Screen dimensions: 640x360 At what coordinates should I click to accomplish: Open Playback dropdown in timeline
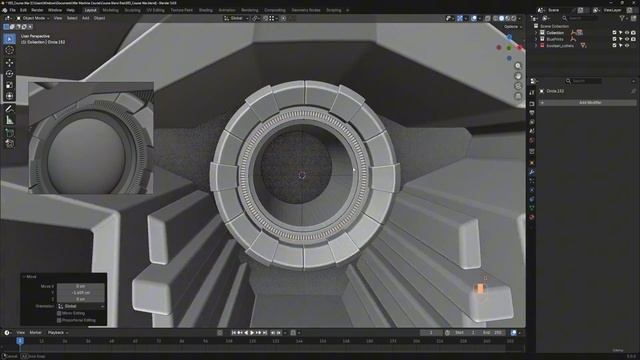[58, 333]
